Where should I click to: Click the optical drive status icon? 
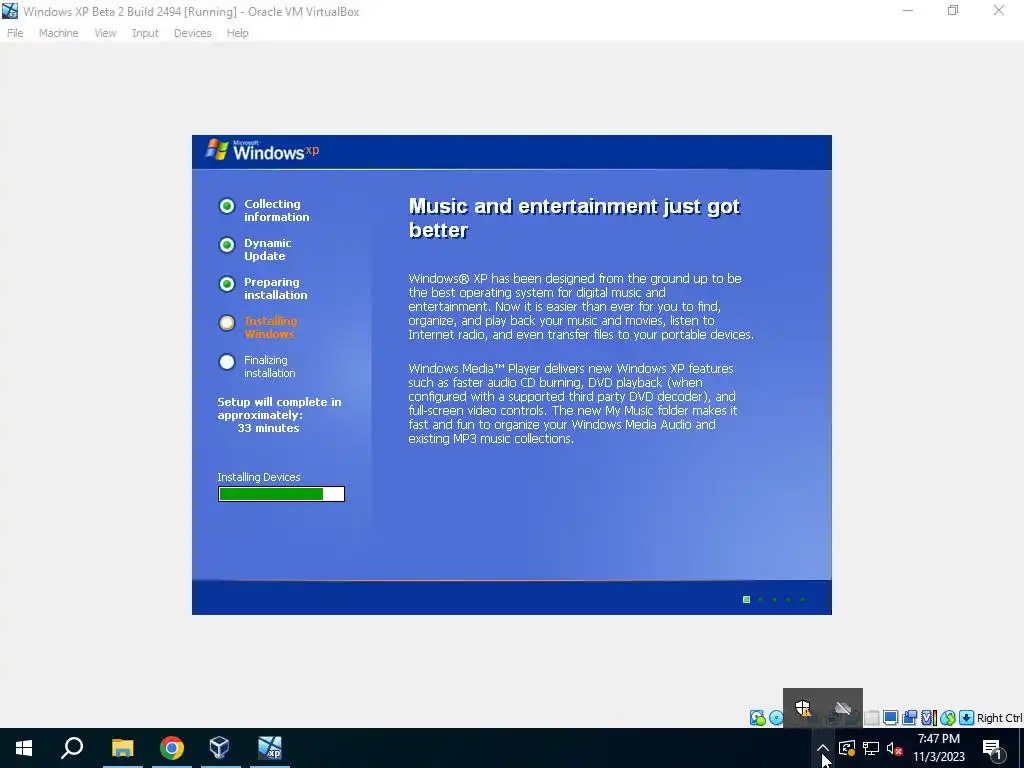[x=776, y=718]
